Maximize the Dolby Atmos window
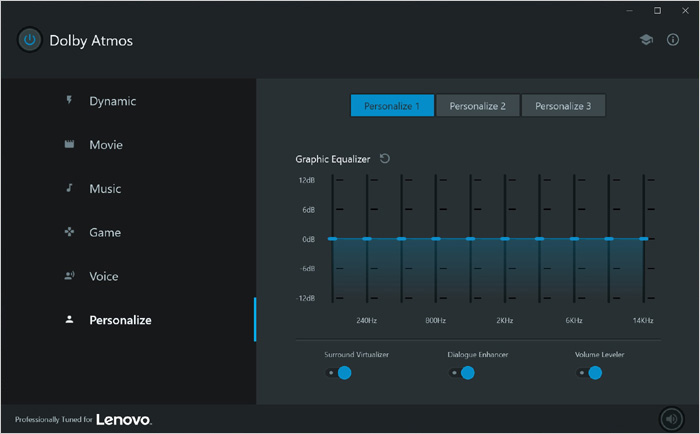The height and width of the screenshot is (434, 700). click(658, 10)
